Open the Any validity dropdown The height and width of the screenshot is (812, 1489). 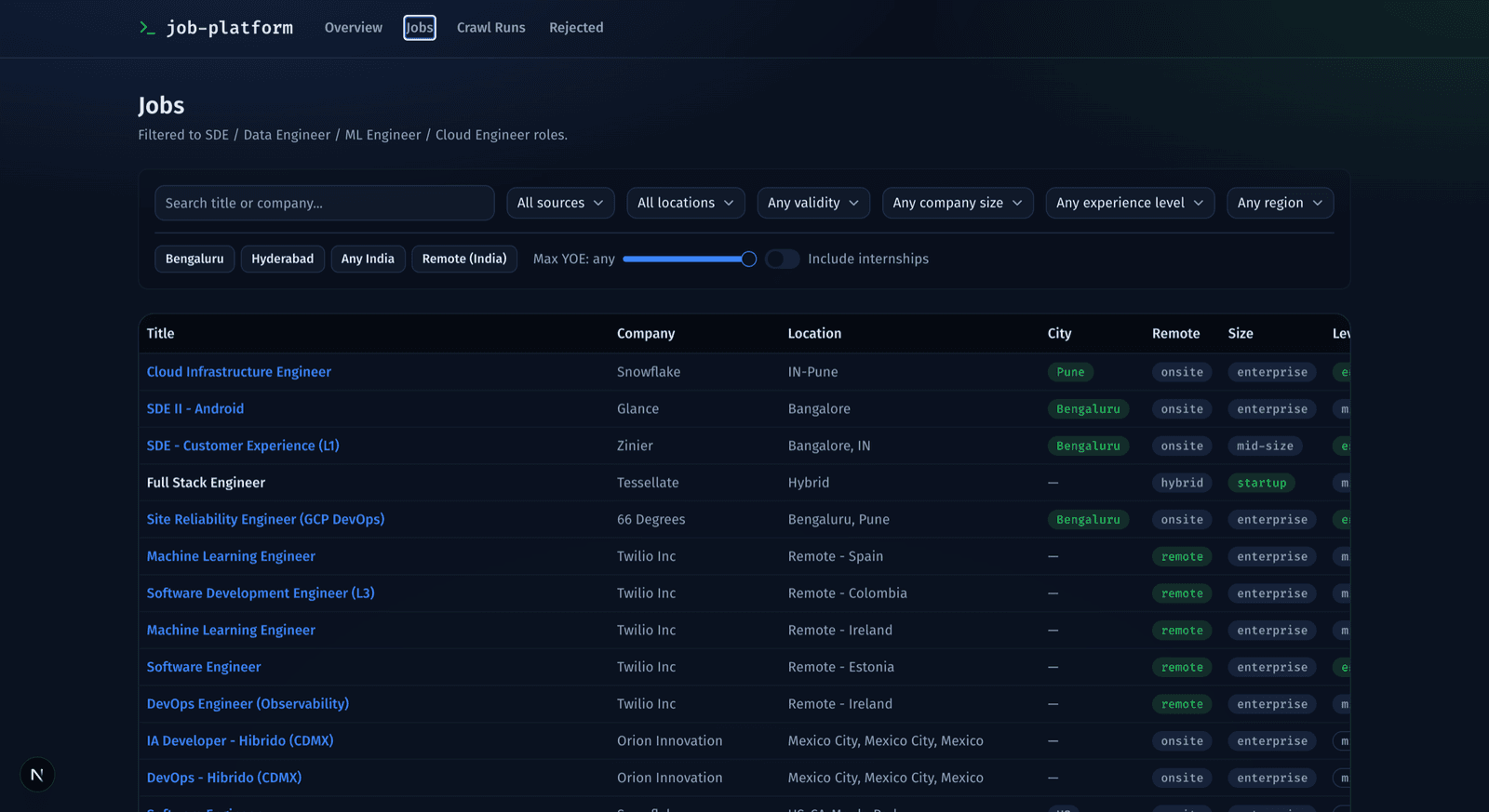tap(813, 203)
